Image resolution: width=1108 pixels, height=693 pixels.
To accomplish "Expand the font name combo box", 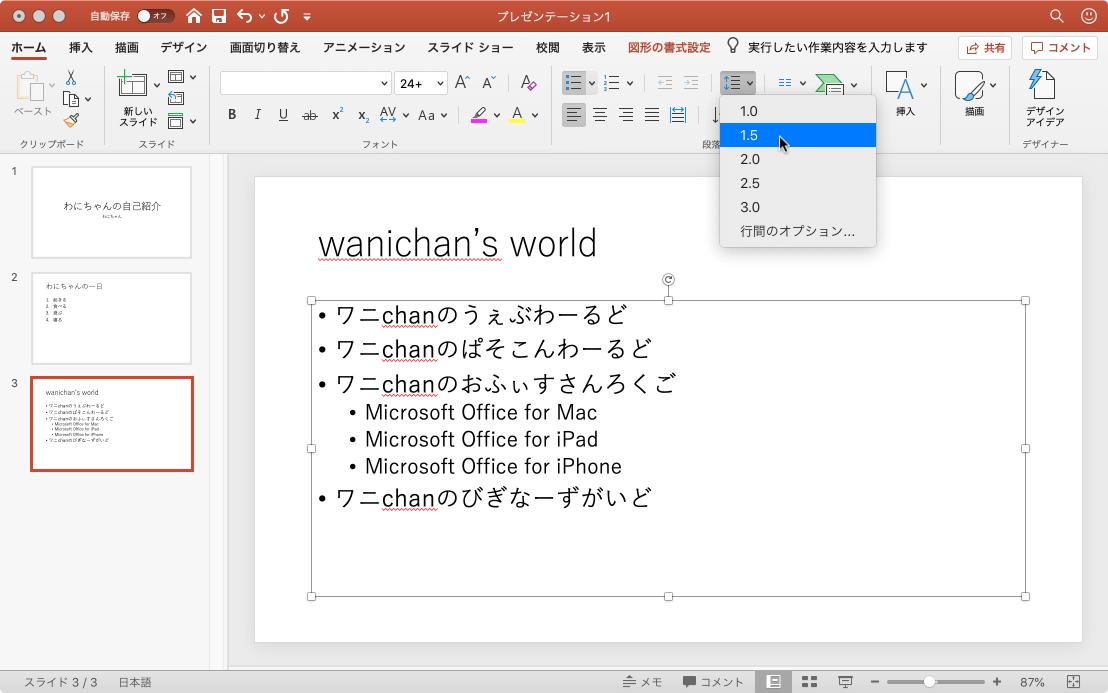I will click(x=385, y=83).
